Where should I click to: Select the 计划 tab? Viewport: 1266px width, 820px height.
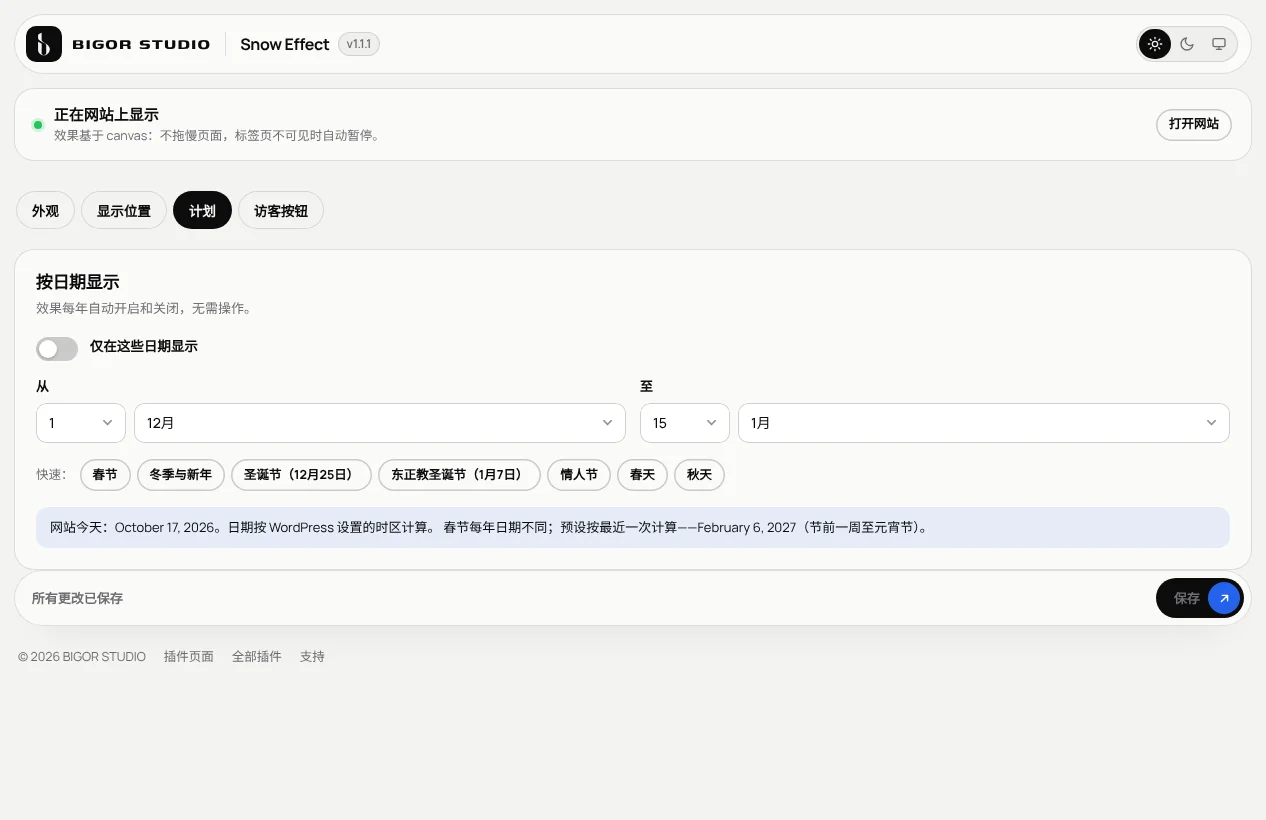point(203,211)
